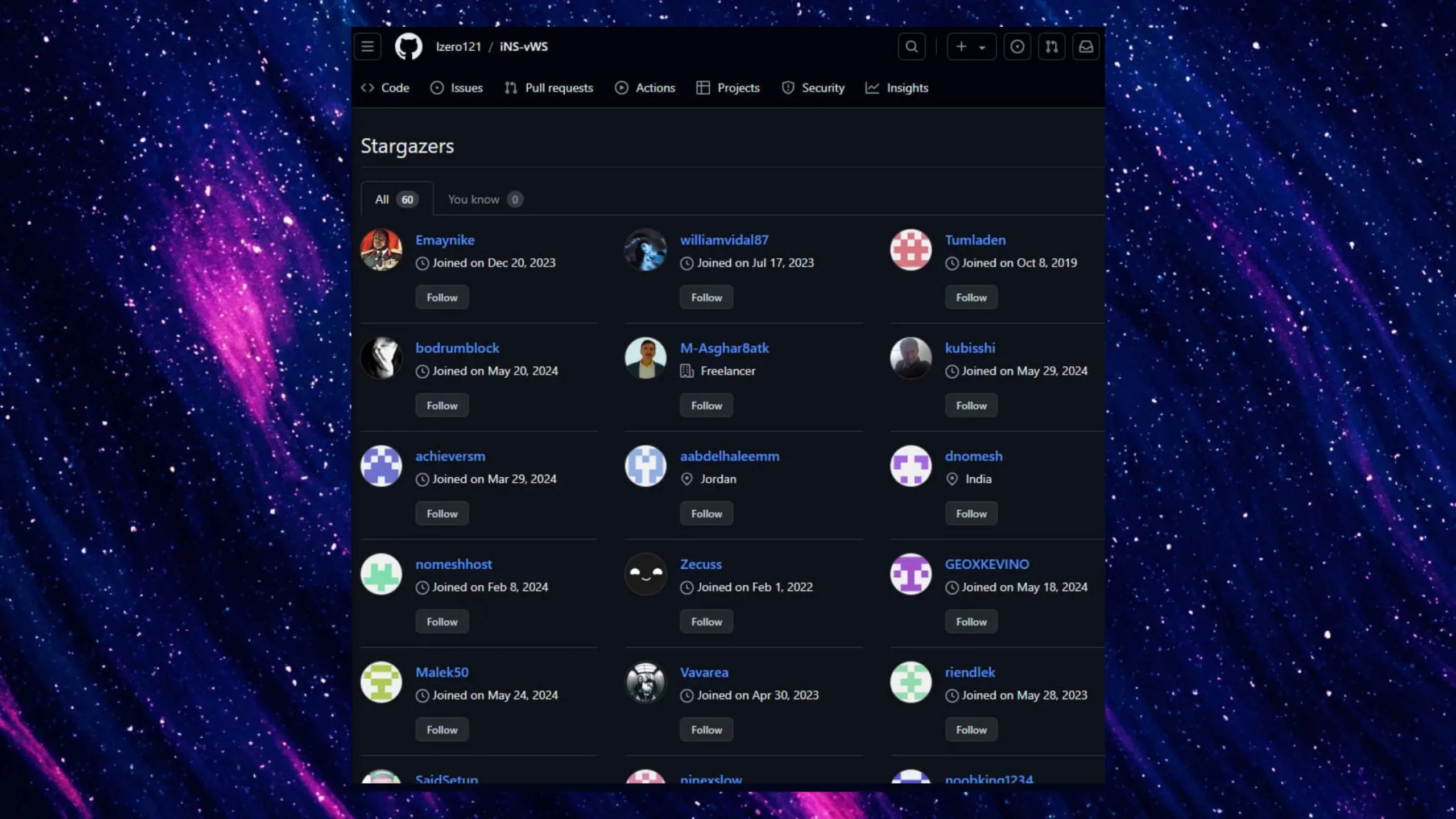Image resolution: width=1456 pixels, height=819 pixels.
Task: Switch to the Pull requests tab
Action: (x=549, y=88)
